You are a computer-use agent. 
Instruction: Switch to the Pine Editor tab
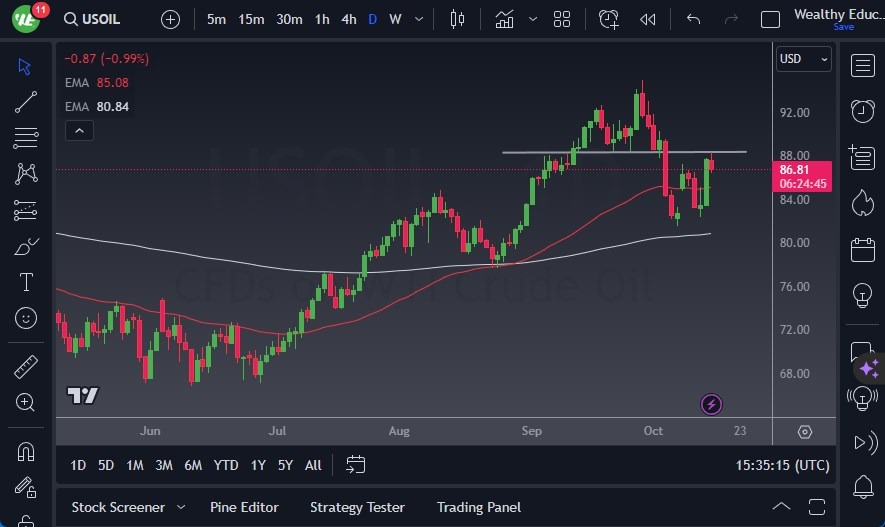[x=244, y=507]
